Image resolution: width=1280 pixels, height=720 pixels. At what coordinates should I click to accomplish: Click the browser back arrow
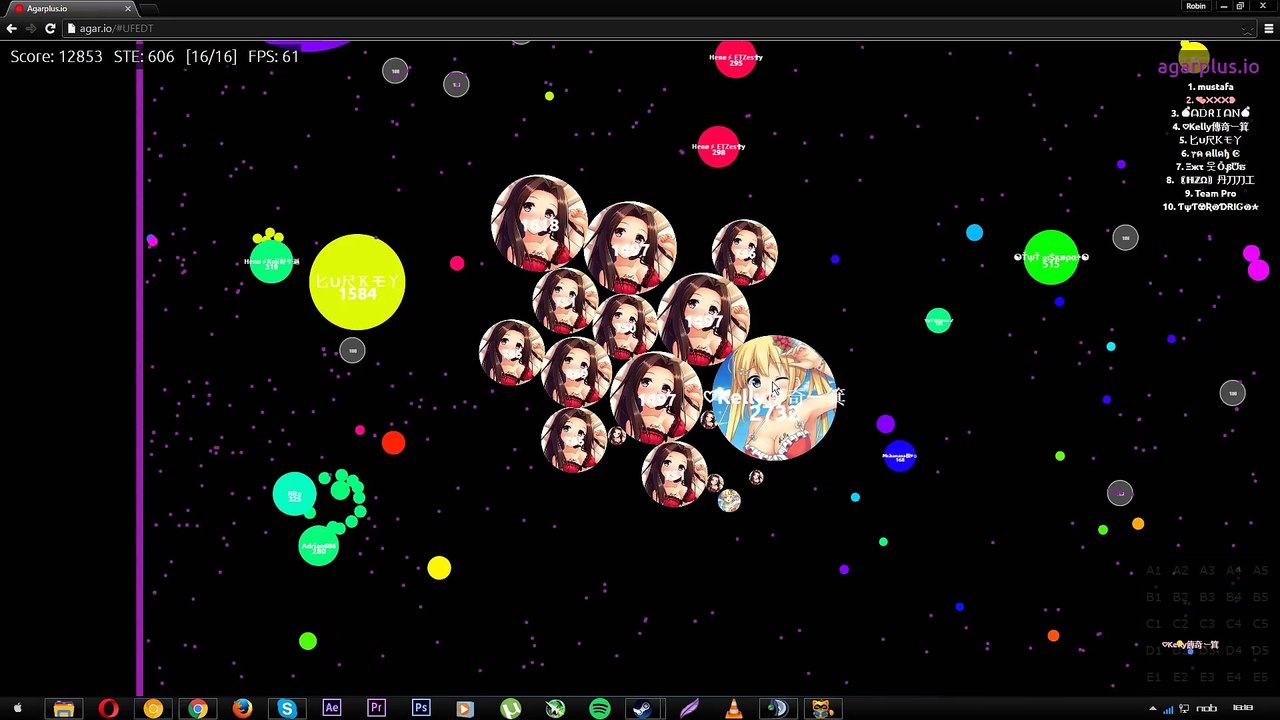12,29
